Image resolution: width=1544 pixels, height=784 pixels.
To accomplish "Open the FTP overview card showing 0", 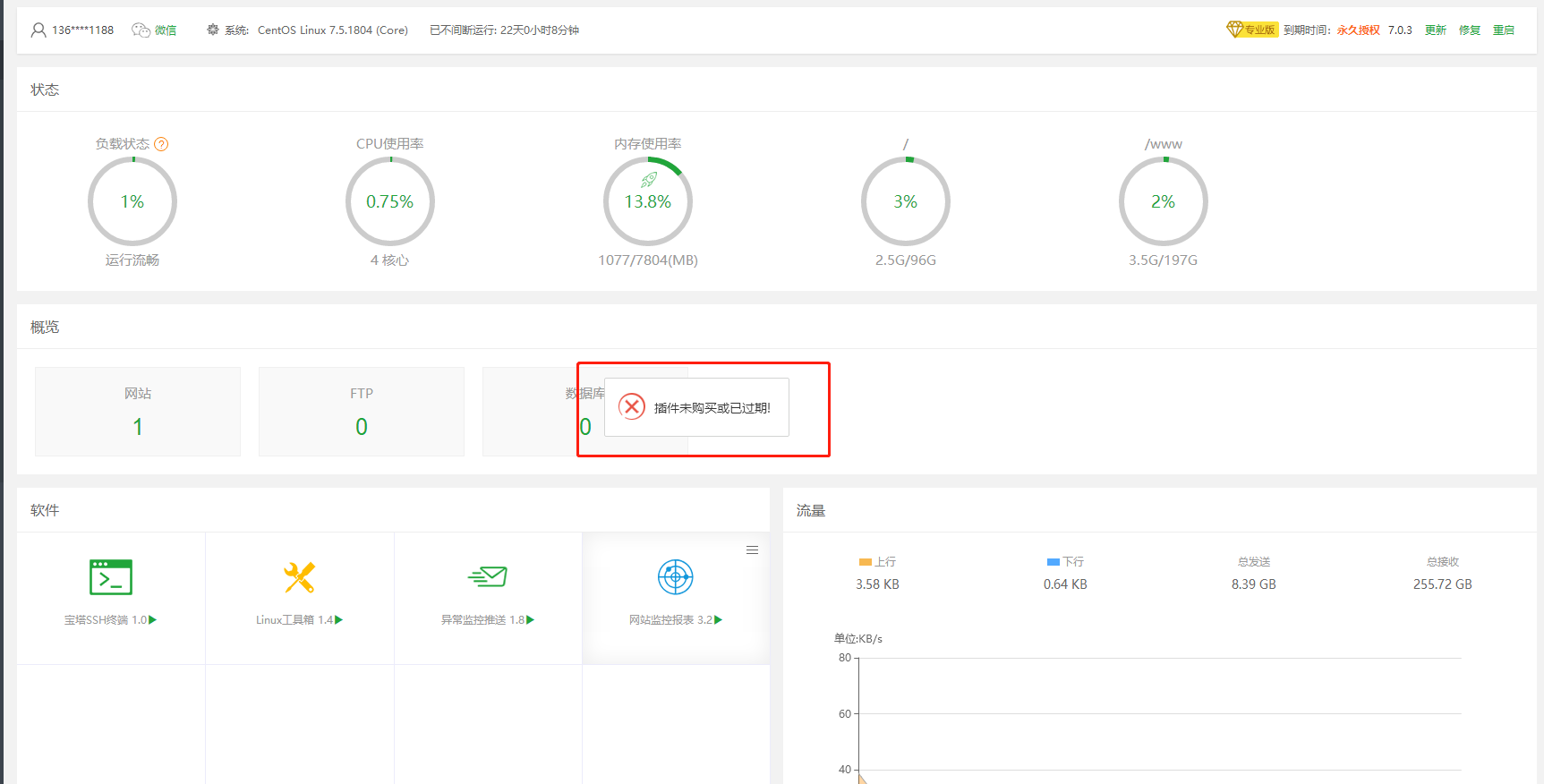I will [362, 412].
